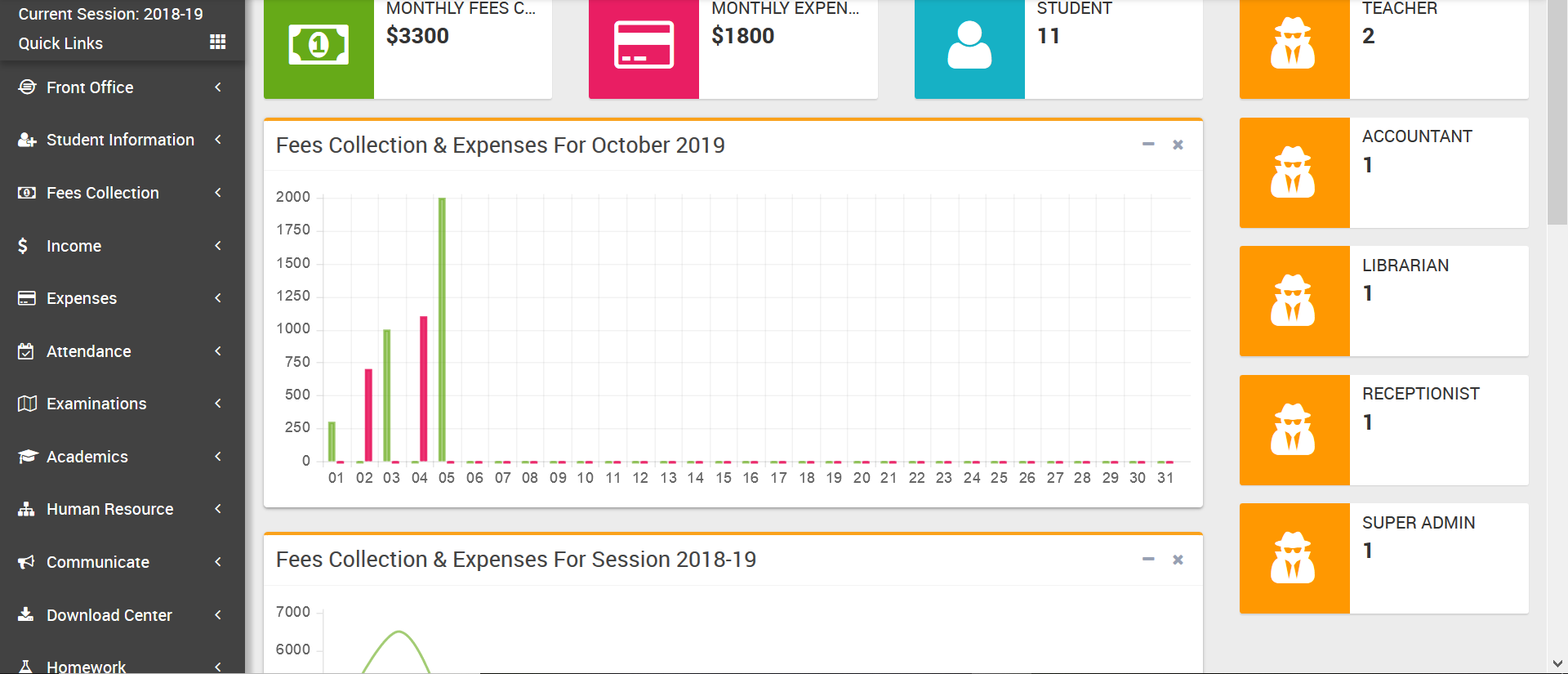
Task: Collapse the Session 2018-19 chart panel
Action: [1148, 560]
